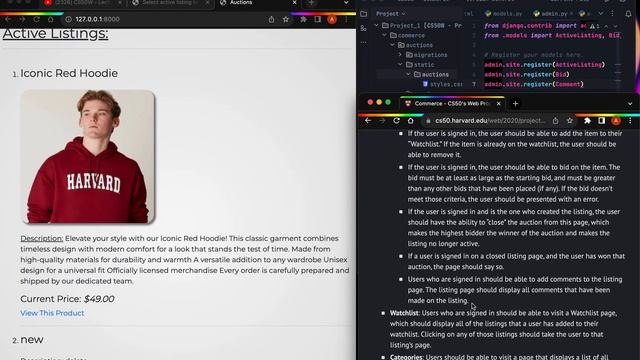Collapse the commerce folder

[x=384, y=36]
